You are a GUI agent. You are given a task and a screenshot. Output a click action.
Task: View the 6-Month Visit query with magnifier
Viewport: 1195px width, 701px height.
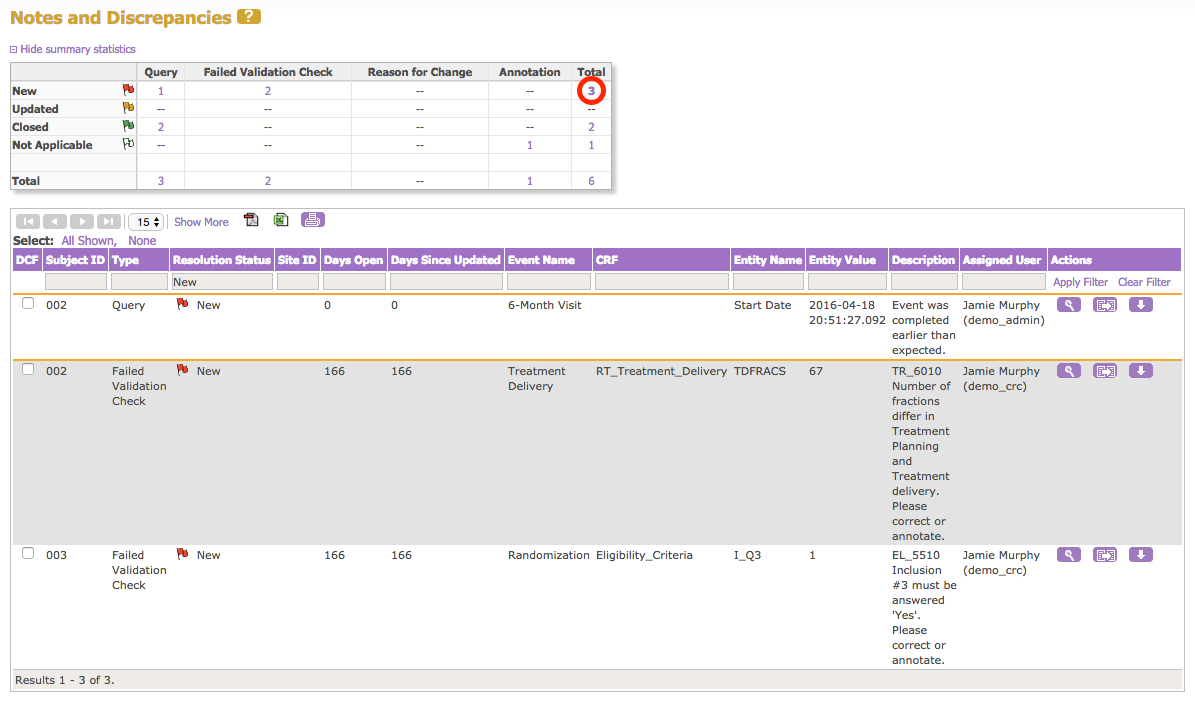point(1068,305)
